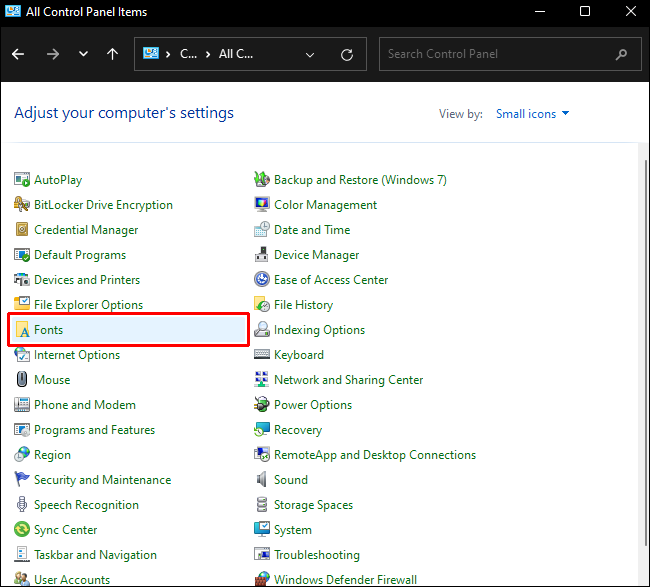The height and width of the screenshot is (587, 650).
Task: Select the Mouse icon
Action: click(x=23, y=380)
